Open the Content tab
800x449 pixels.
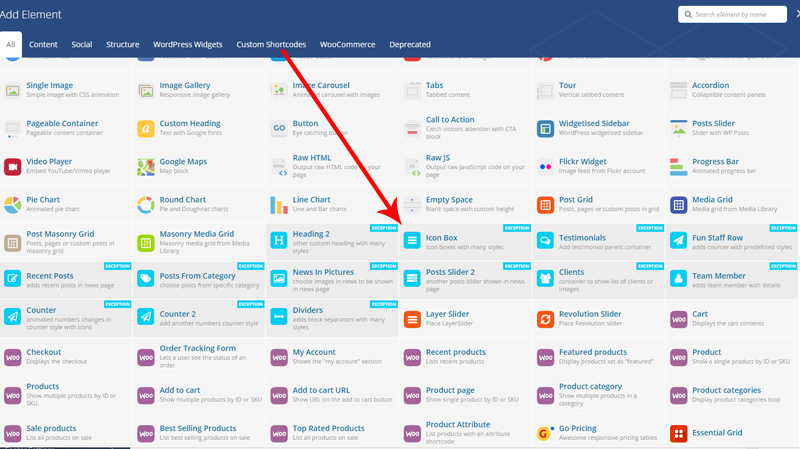click(x=43, y=44)
